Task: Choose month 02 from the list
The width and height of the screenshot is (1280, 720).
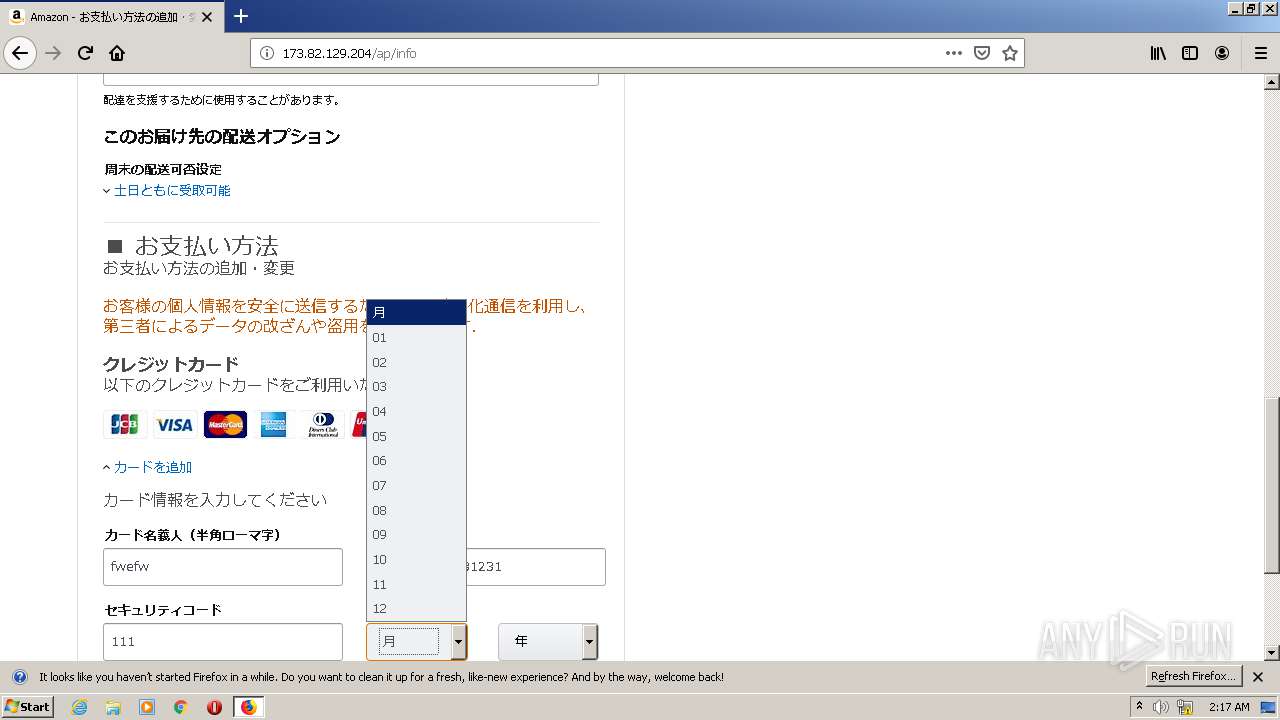Action: click(x=416, y=362)
